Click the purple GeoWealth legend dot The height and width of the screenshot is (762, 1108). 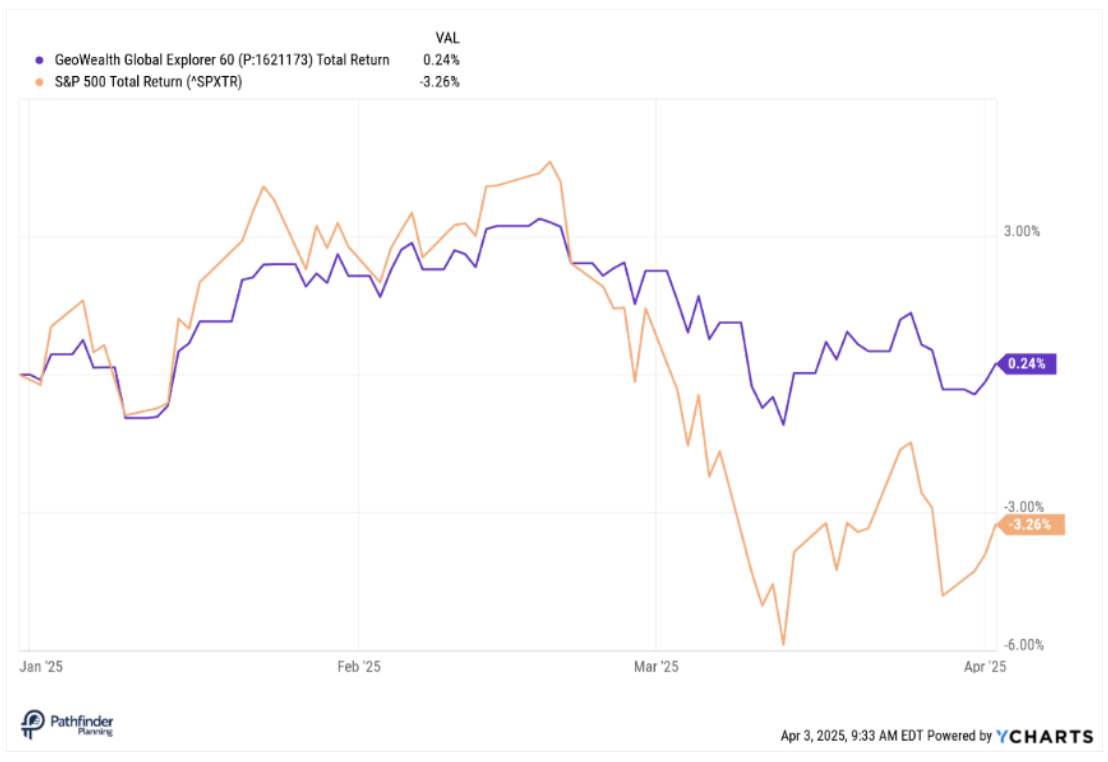[39, 60]
